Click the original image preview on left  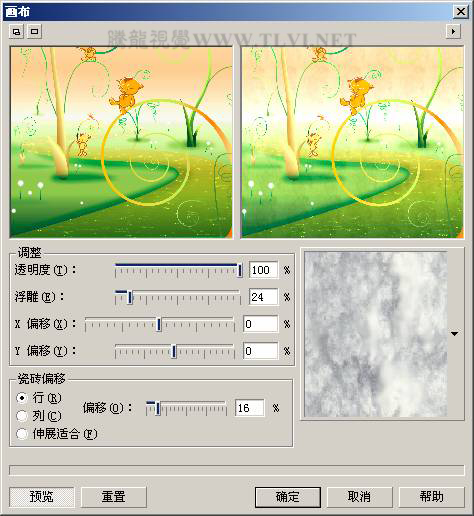coord(121,142)
